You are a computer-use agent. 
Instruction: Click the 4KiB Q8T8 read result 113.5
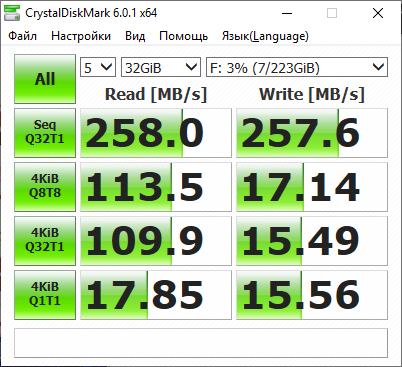[156, 187]
